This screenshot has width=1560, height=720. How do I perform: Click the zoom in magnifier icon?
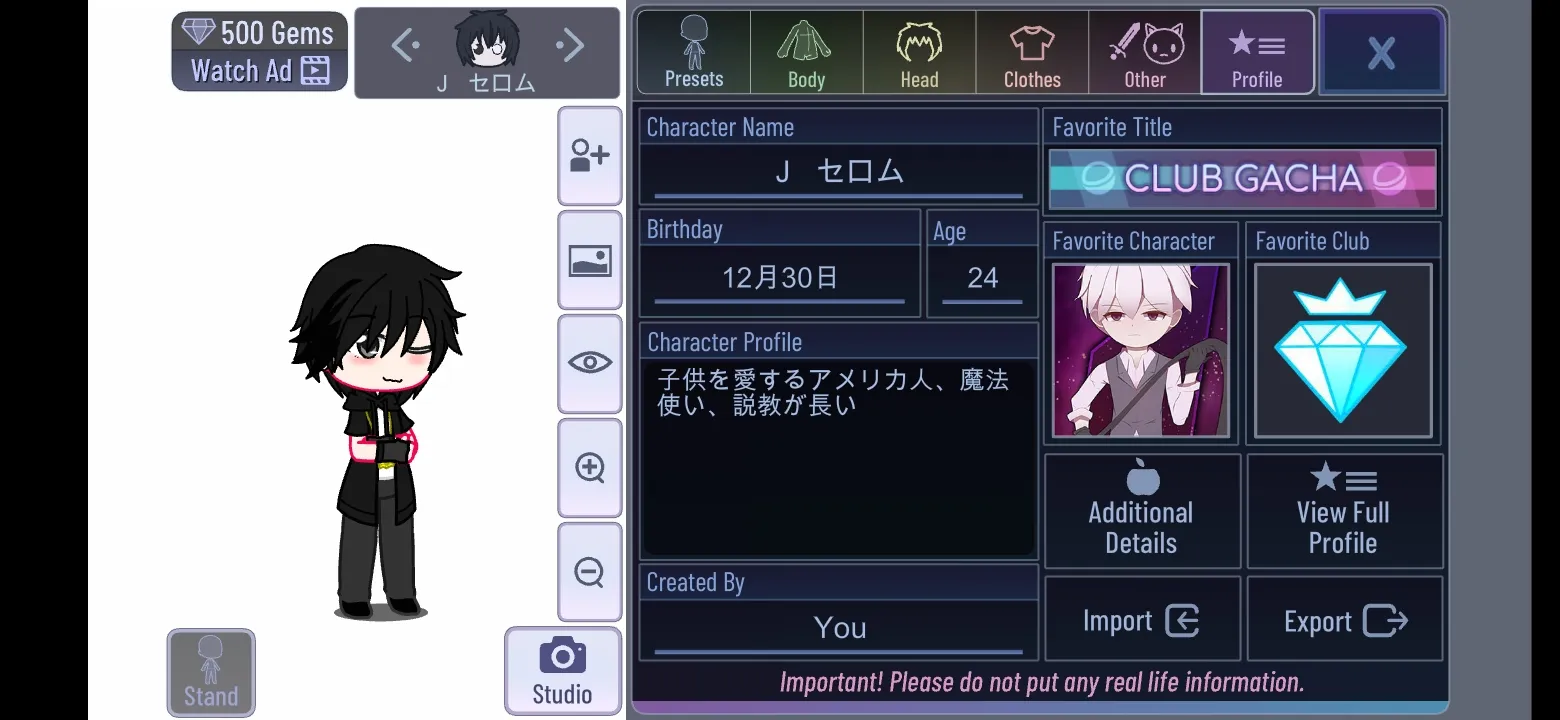click(589, 467)
